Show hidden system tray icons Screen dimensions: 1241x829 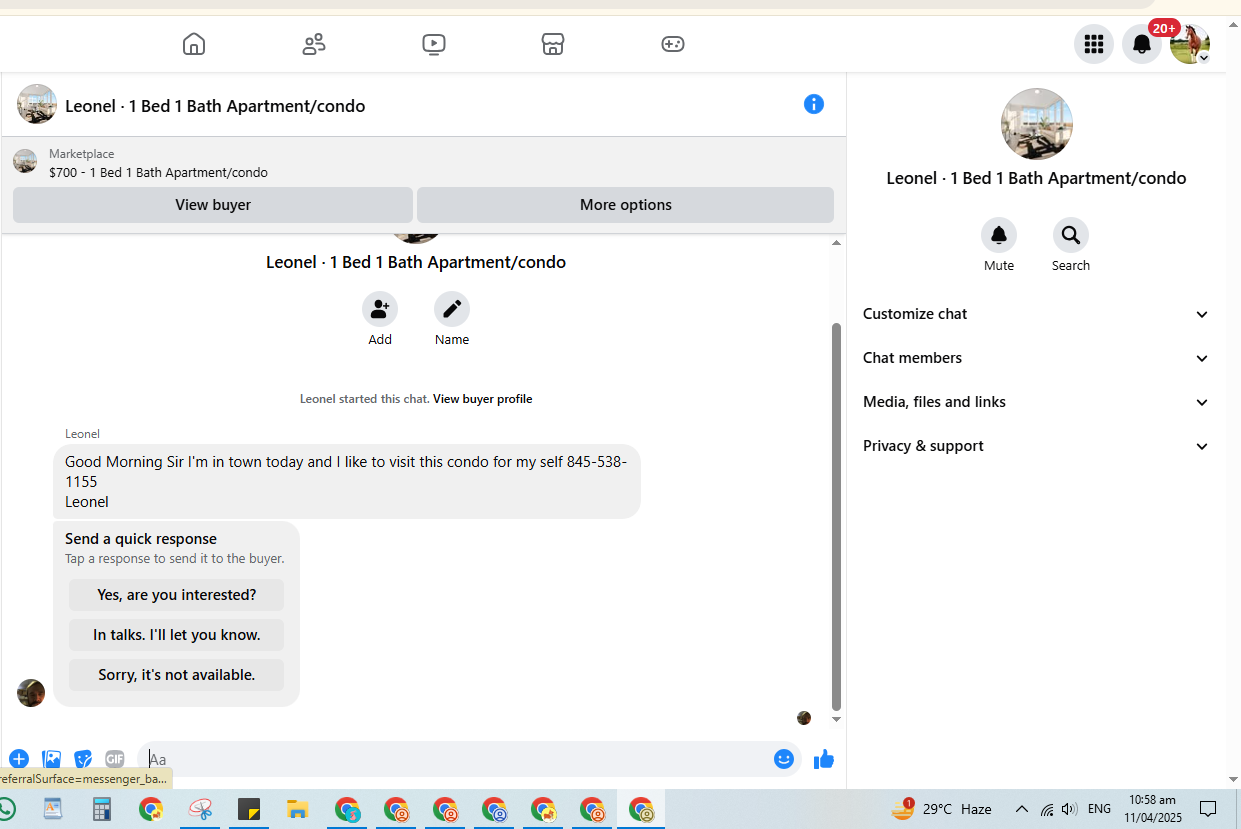1021,809
